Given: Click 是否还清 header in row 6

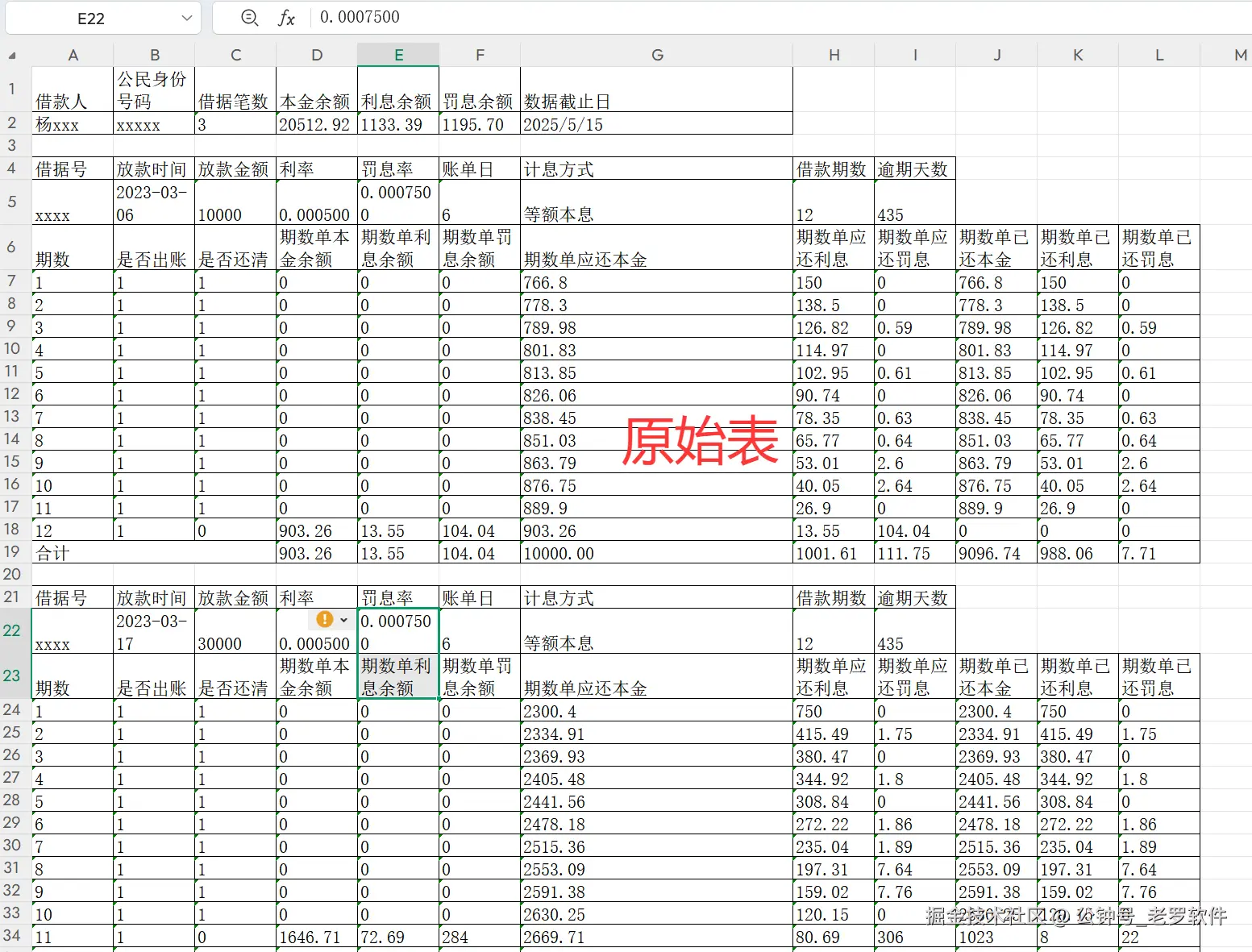Looking at the screenshot, I should pos(235,247).
